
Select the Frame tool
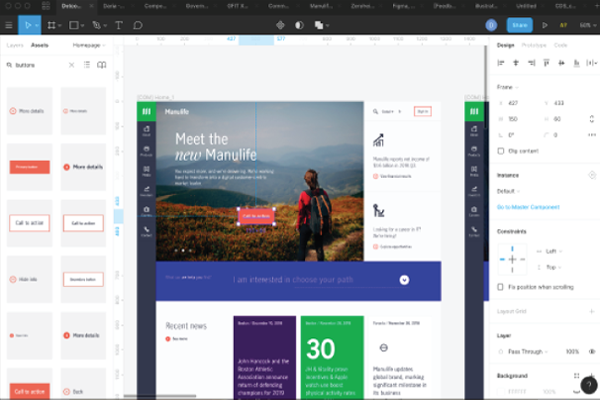pos(51,25)
